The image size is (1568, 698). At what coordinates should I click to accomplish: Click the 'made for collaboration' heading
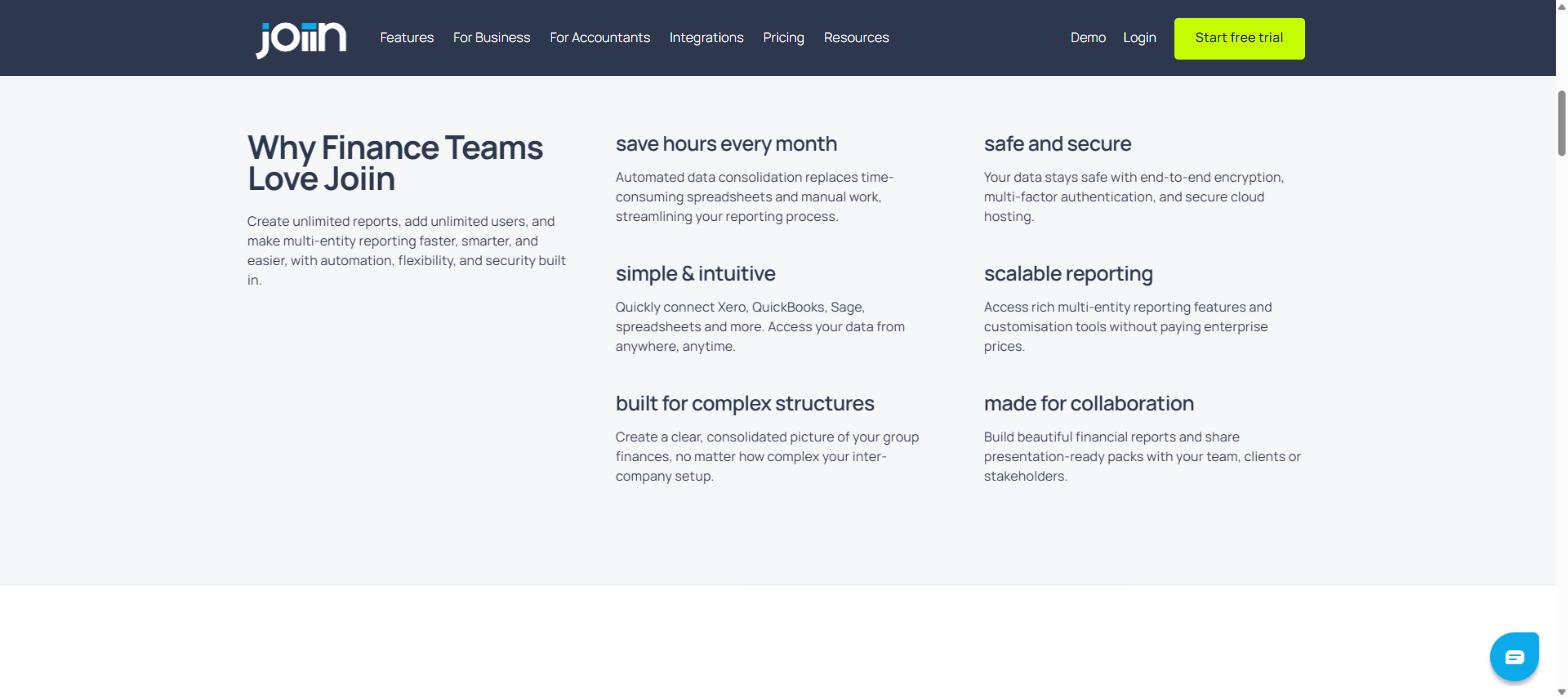(x=1089, y=404)
